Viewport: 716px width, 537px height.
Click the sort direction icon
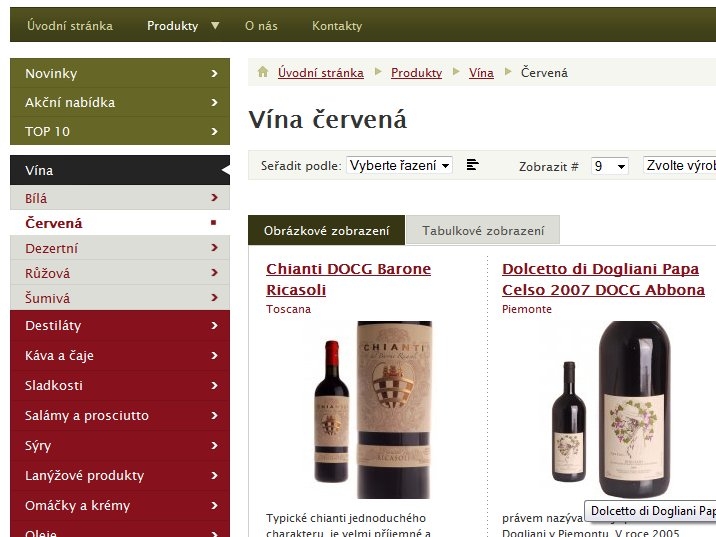(x=473, y=164)
